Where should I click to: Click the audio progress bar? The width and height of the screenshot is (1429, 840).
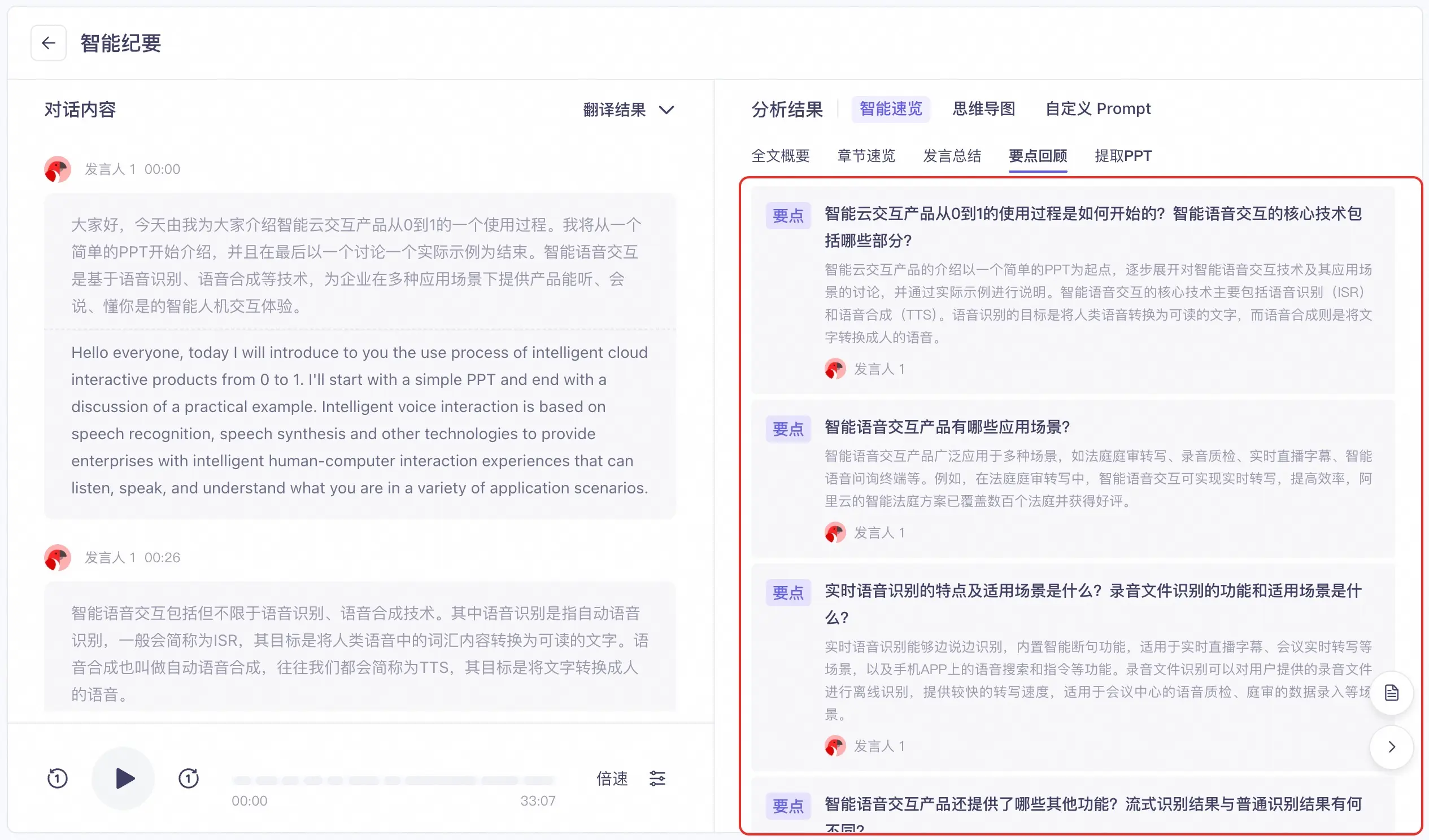(x=394, y=781)
